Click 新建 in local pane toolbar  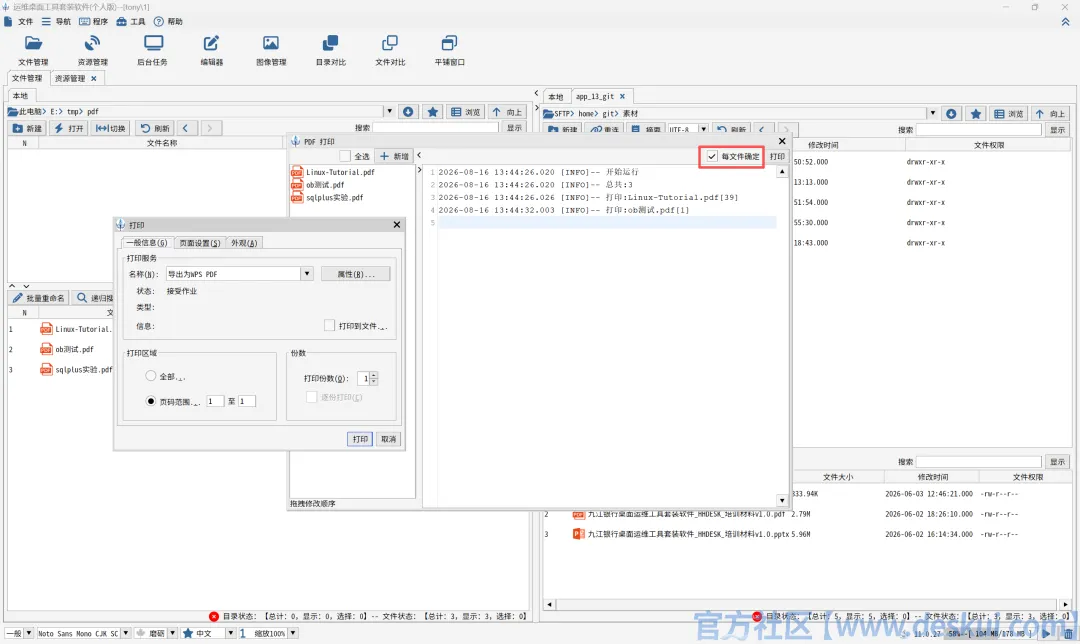[28, 128]
